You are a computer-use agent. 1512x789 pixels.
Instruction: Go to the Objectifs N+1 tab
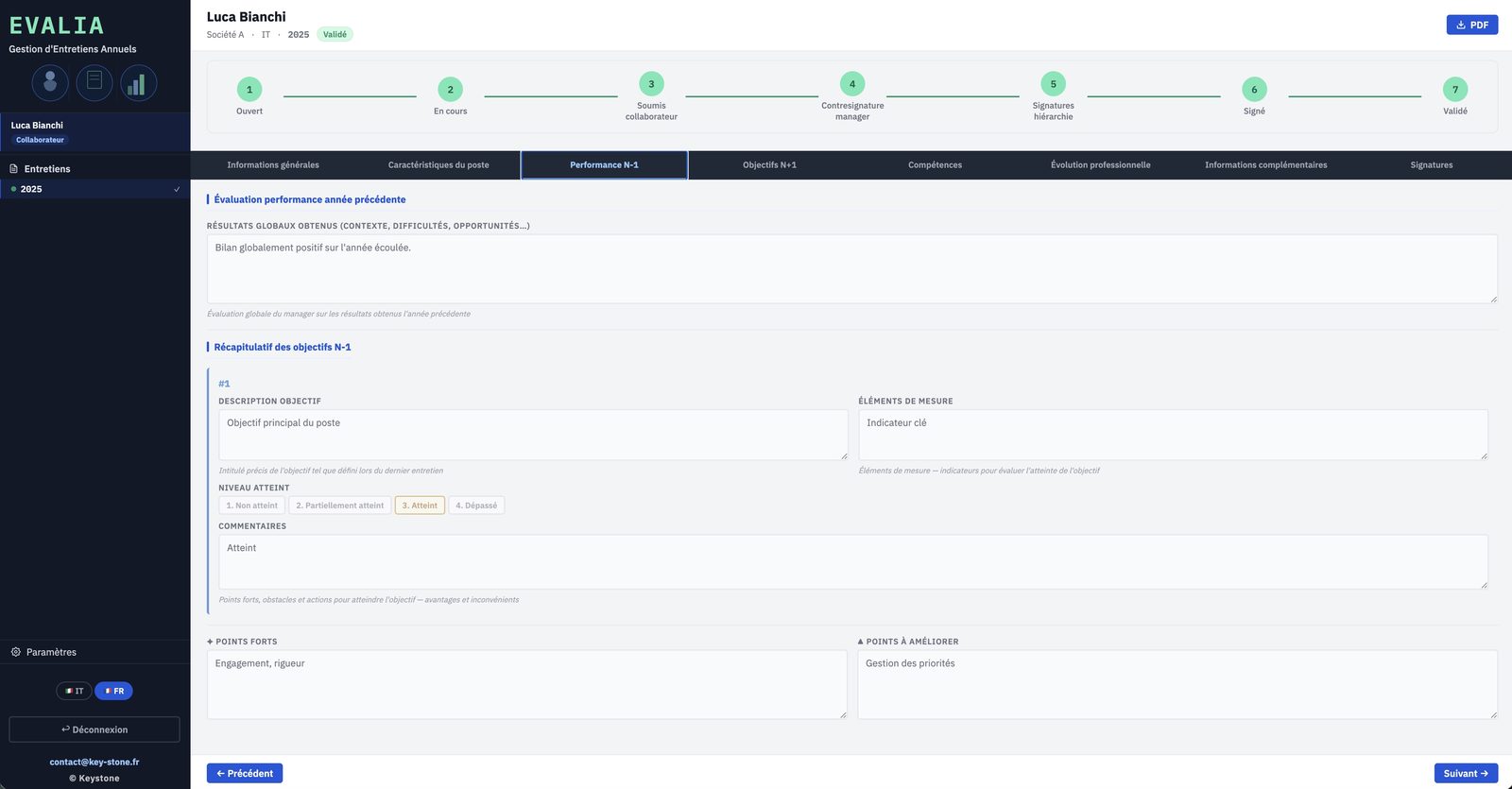(769, 165)
